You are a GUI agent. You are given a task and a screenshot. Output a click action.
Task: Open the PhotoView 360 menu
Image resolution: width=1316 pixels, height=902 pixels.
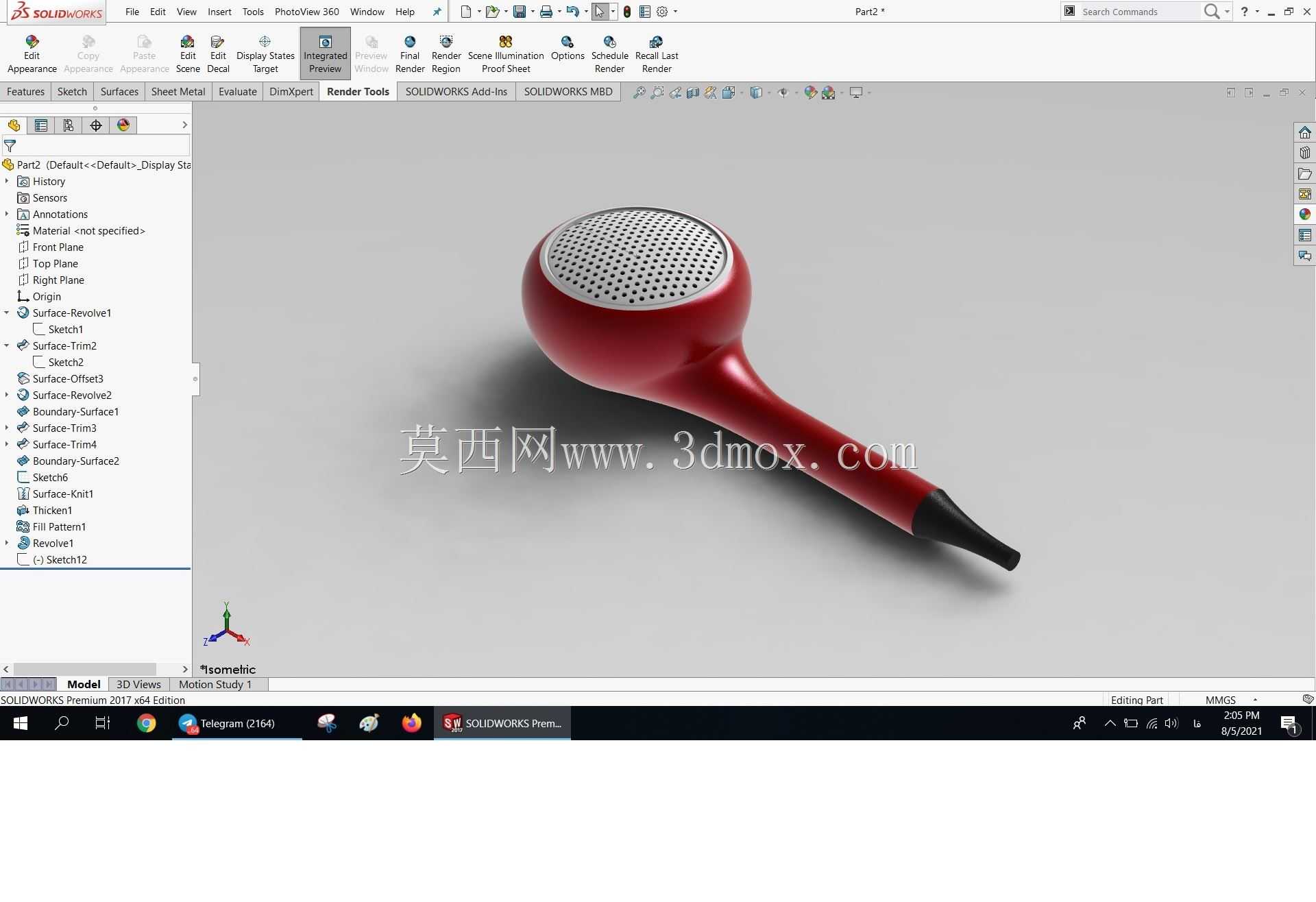[306, 12]
